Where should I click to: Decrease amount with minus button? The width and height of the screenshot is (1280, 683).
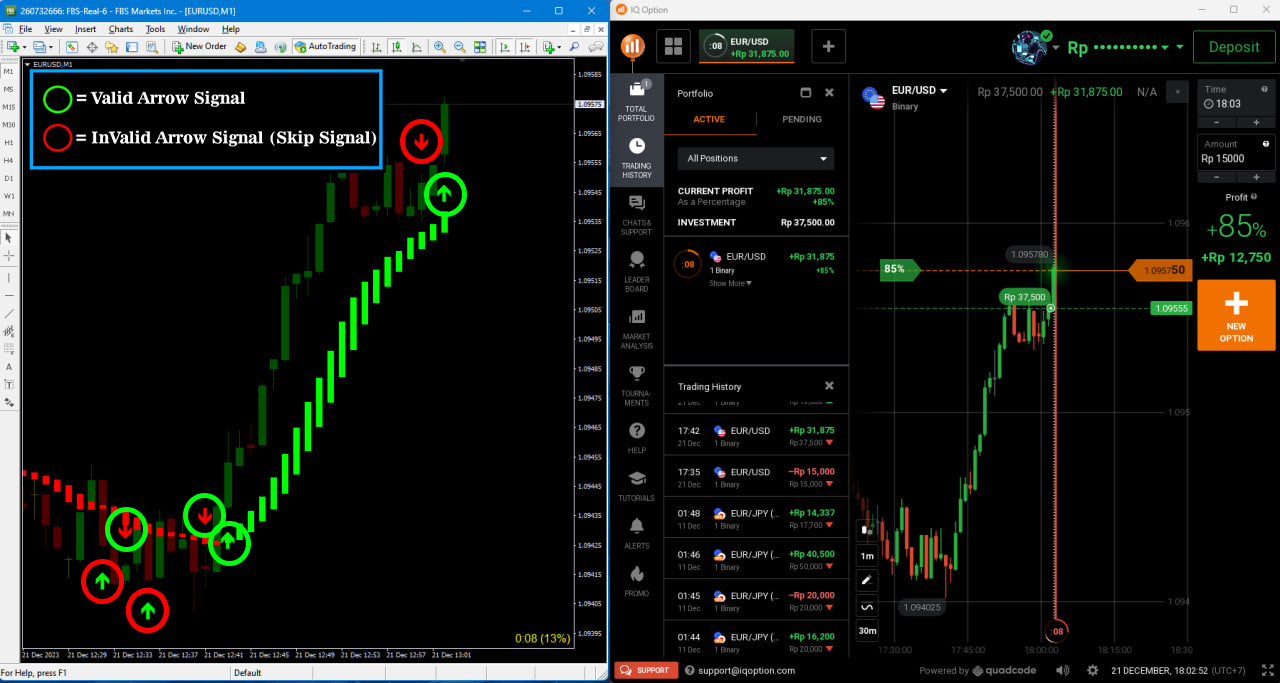click(1216, 176)
